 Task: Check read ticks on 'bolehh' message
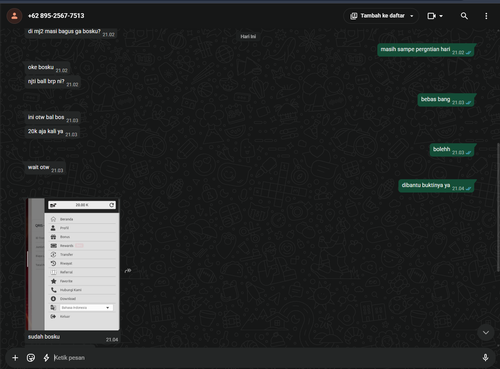[469, 153]
